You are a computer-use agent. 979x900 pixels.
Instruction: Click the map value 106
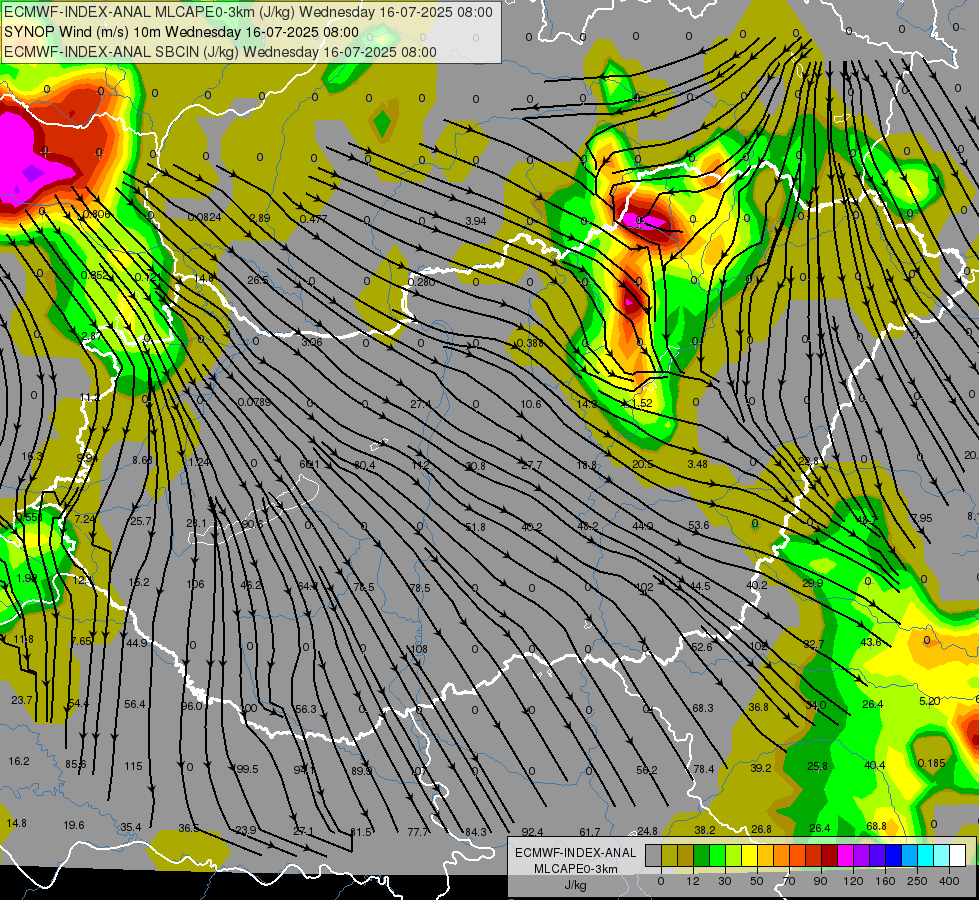(195, 584)
